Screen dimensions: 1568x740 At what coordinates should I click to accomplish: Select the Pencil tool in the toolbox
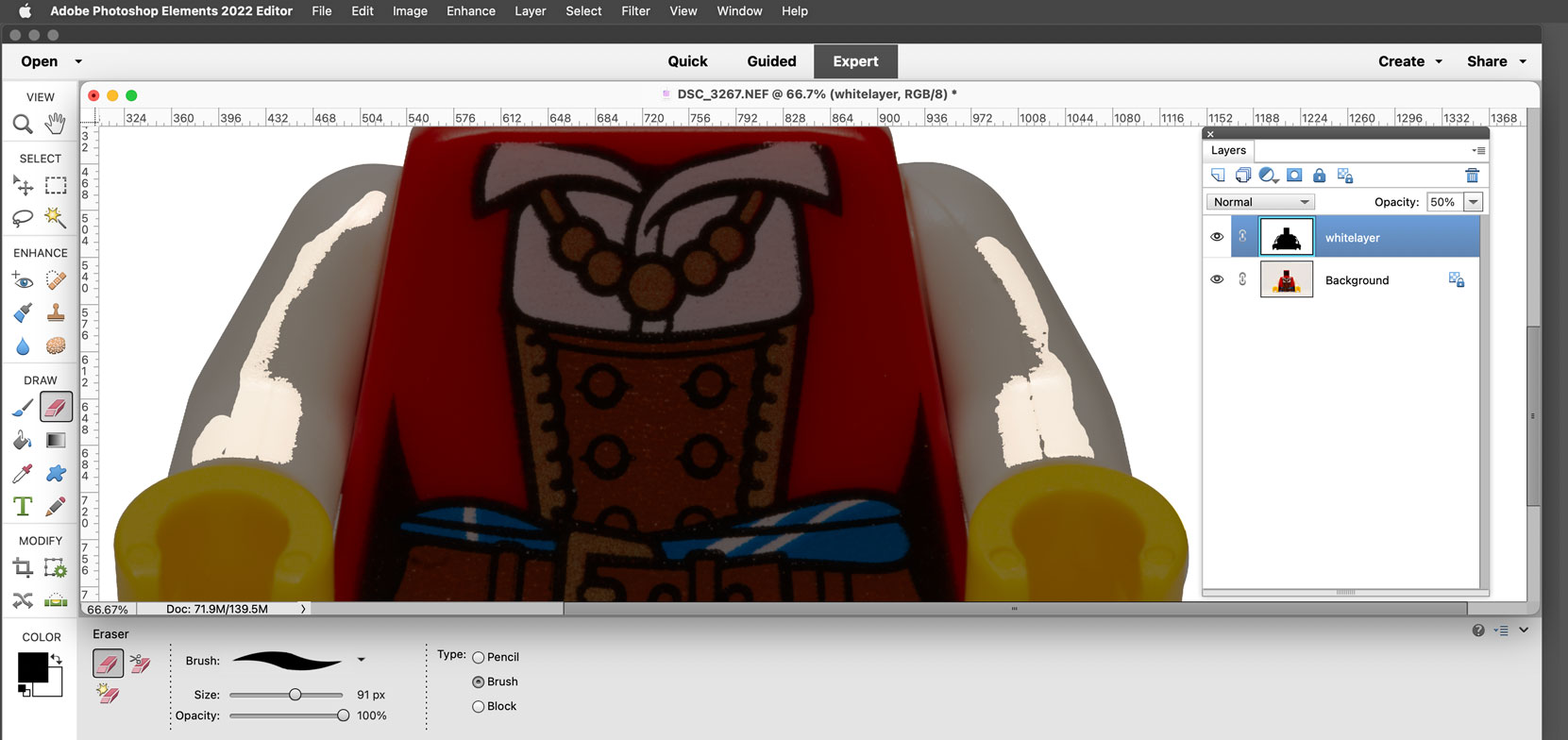[x=56, y=506]
